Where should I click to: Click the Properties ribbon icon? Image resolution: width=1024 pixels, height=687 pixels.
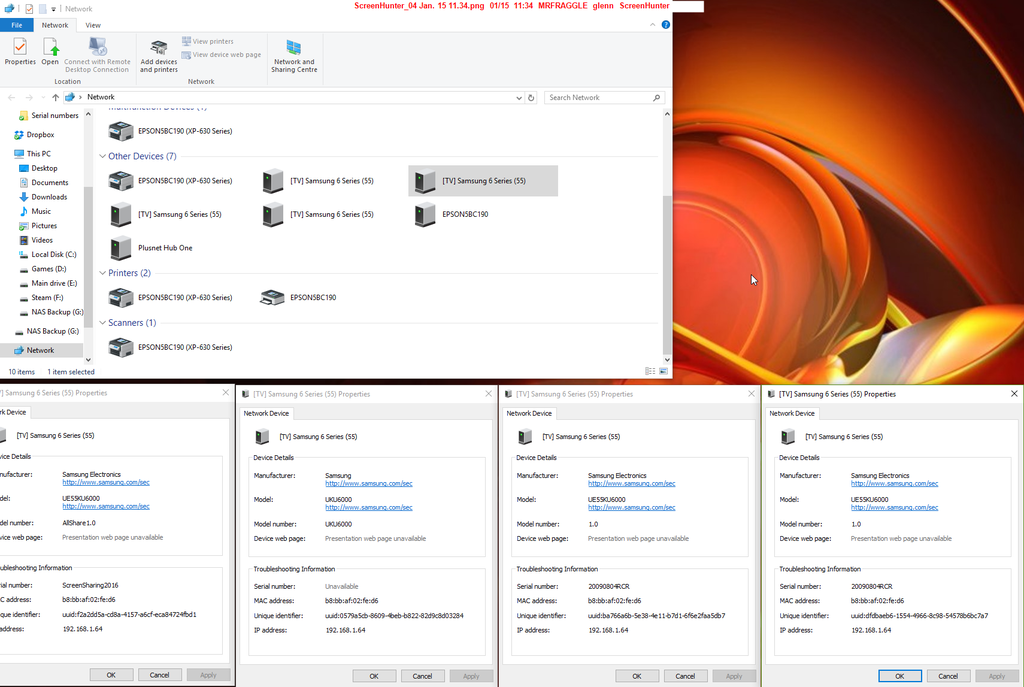click(20, 52)
